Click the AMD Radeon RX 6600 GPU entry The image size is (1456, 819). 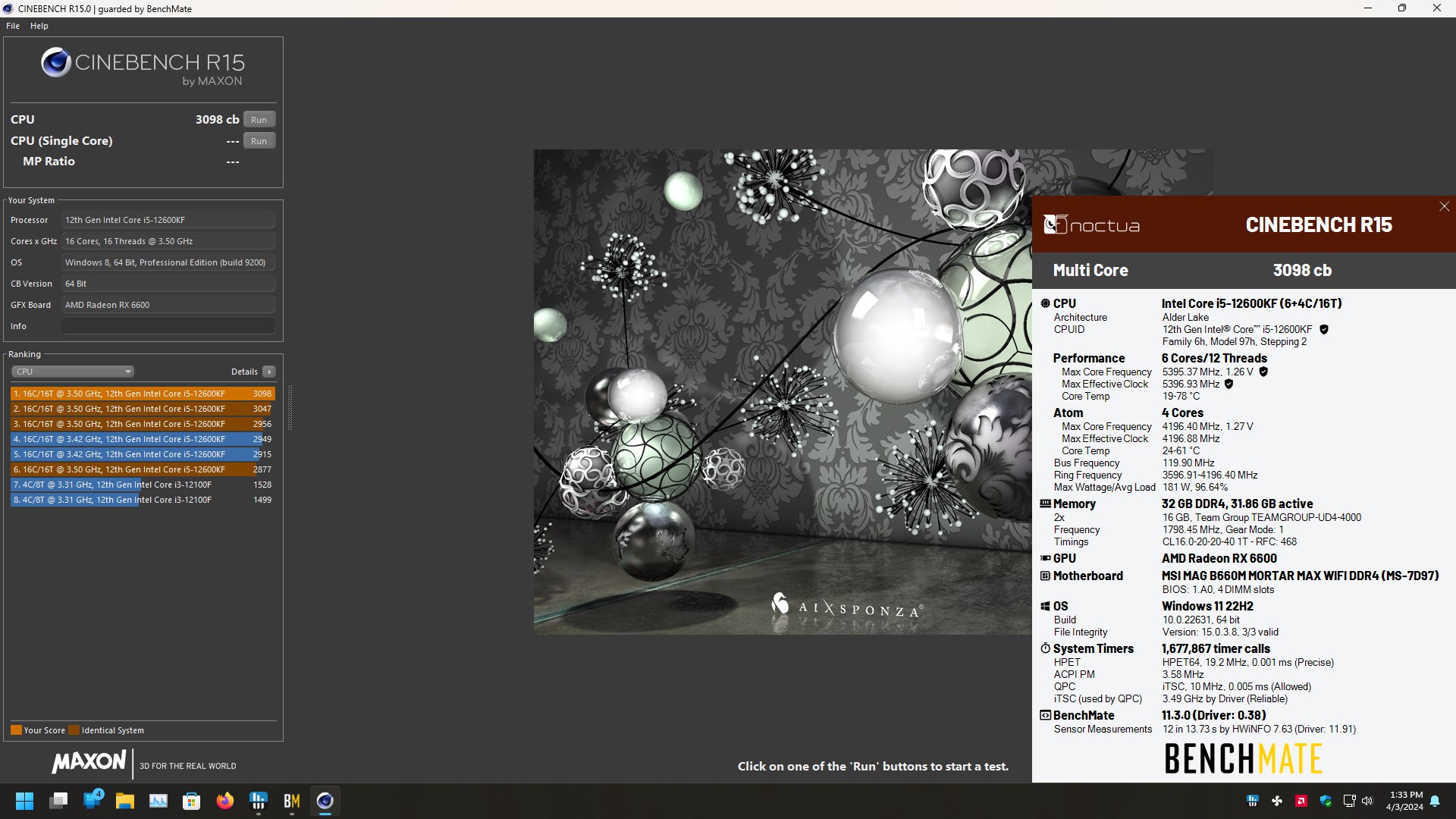1219,558
